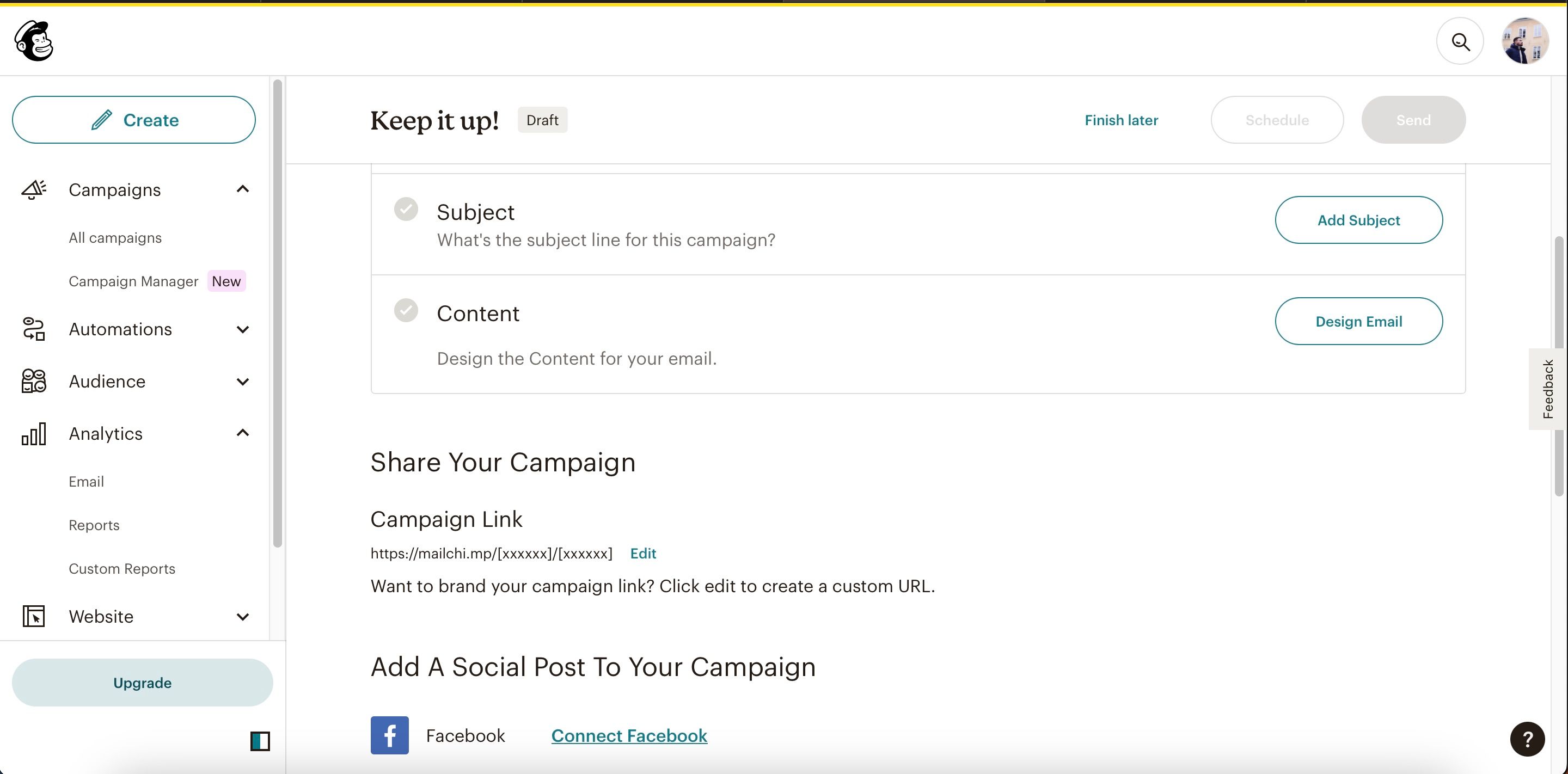Toggle the Campaigns section collapse arrow
1568x774 pixels.
tap(243, 189)
